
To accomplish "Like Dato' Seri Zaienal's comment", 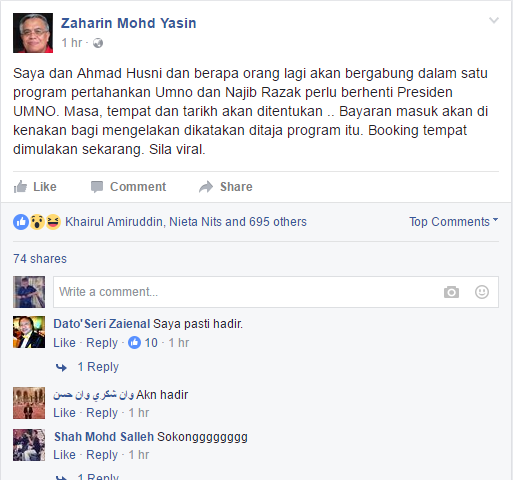I will (64, 343).
